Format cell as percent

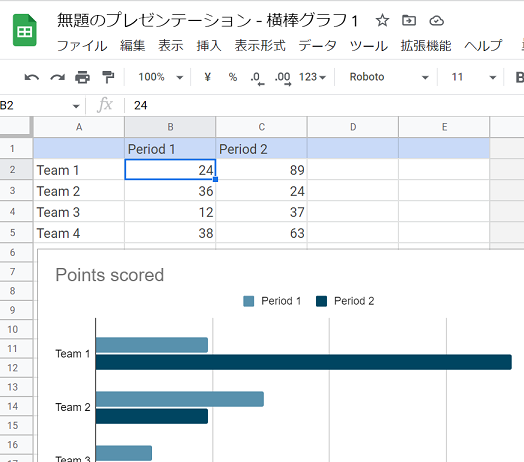pos(233,77)
